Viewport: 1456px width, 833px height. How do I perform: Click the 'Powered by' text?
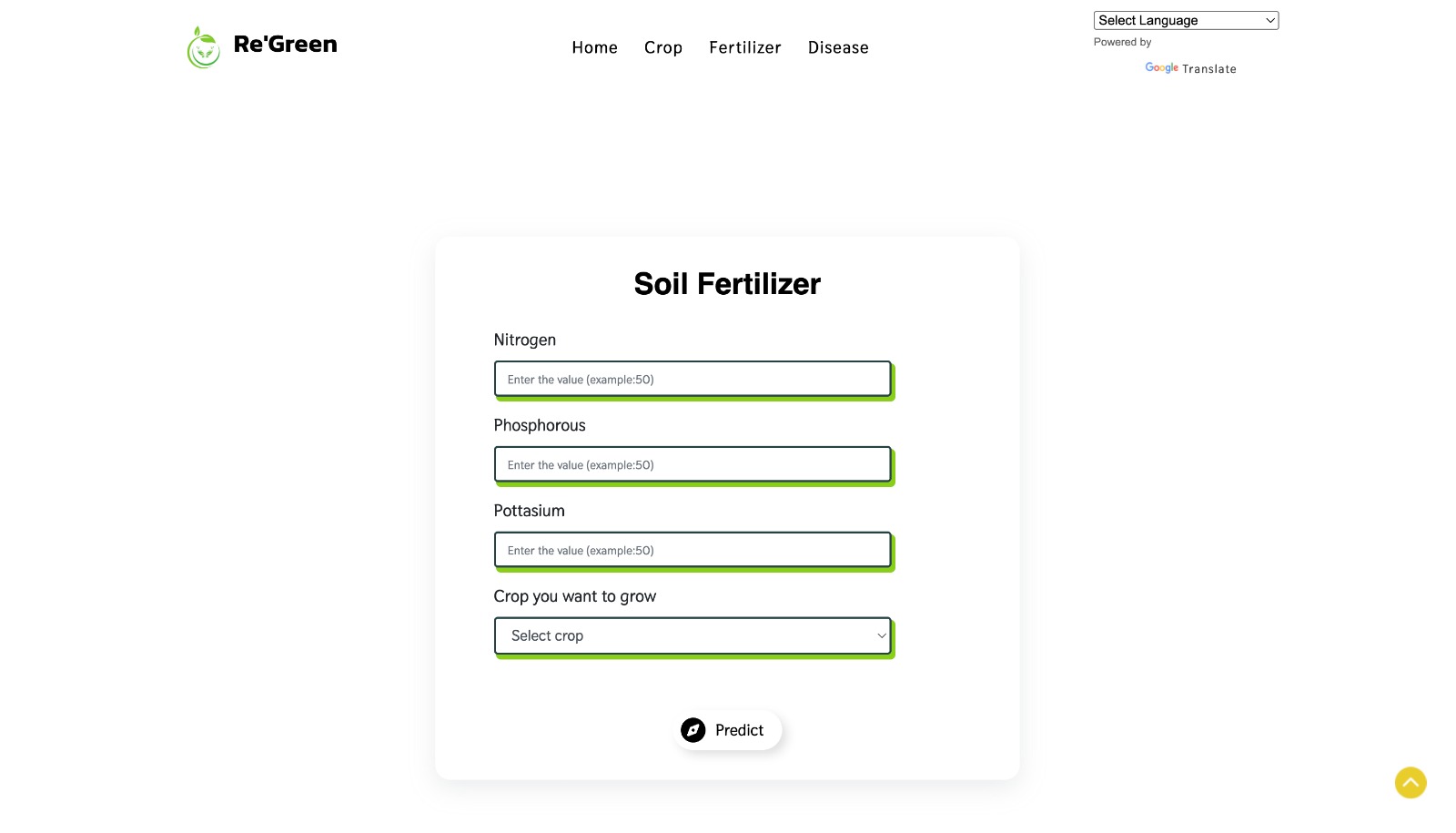(x=1122, y=42)
